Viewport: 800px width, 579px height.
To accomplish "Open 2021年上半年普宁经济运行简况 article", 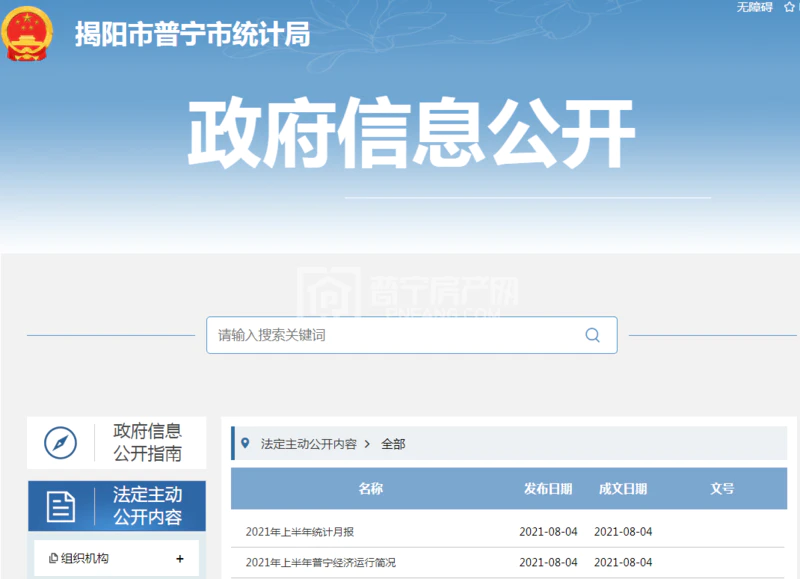I will pos(320,562).
